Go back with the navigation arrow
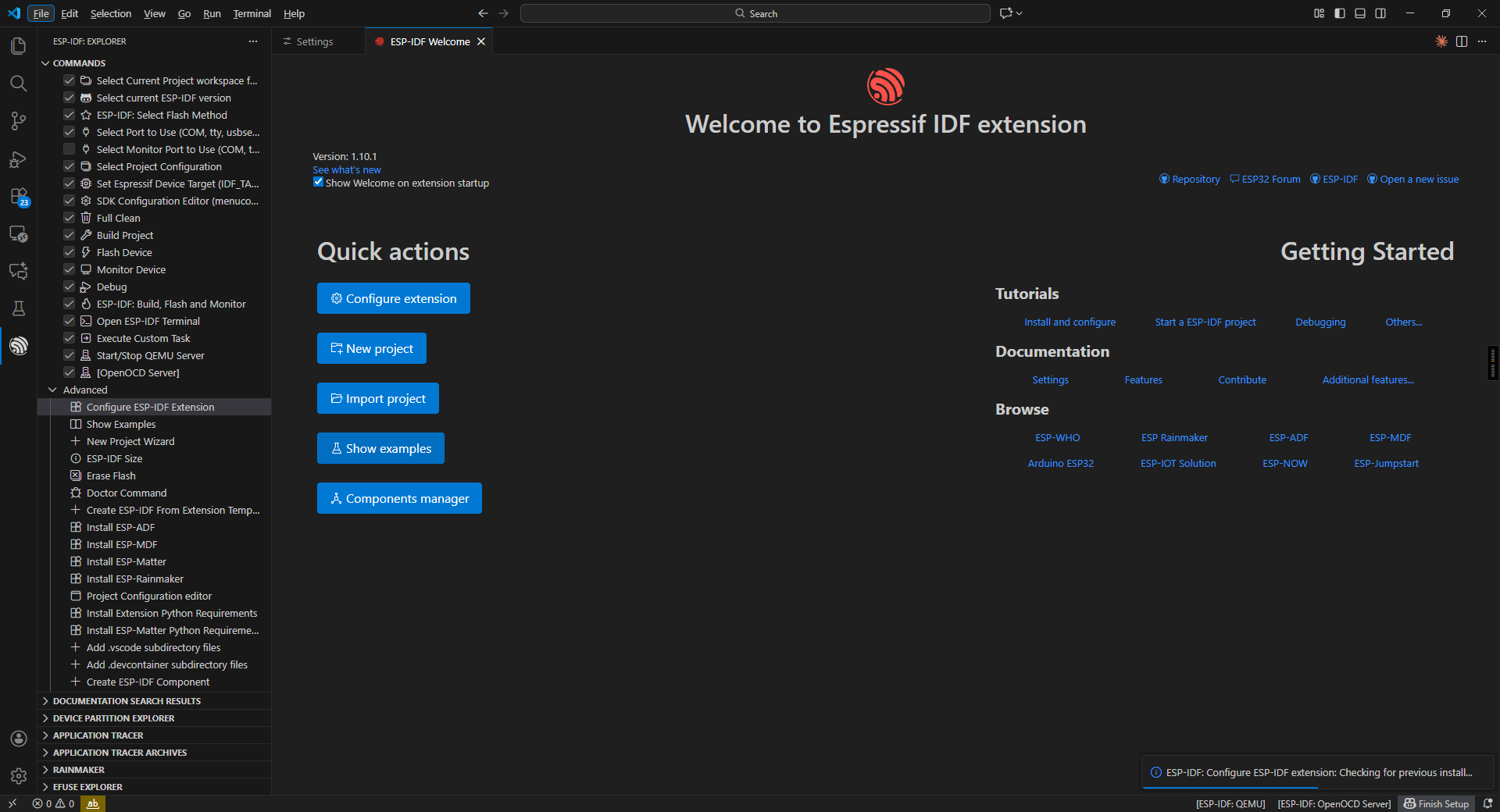 (x=483, y=13)
